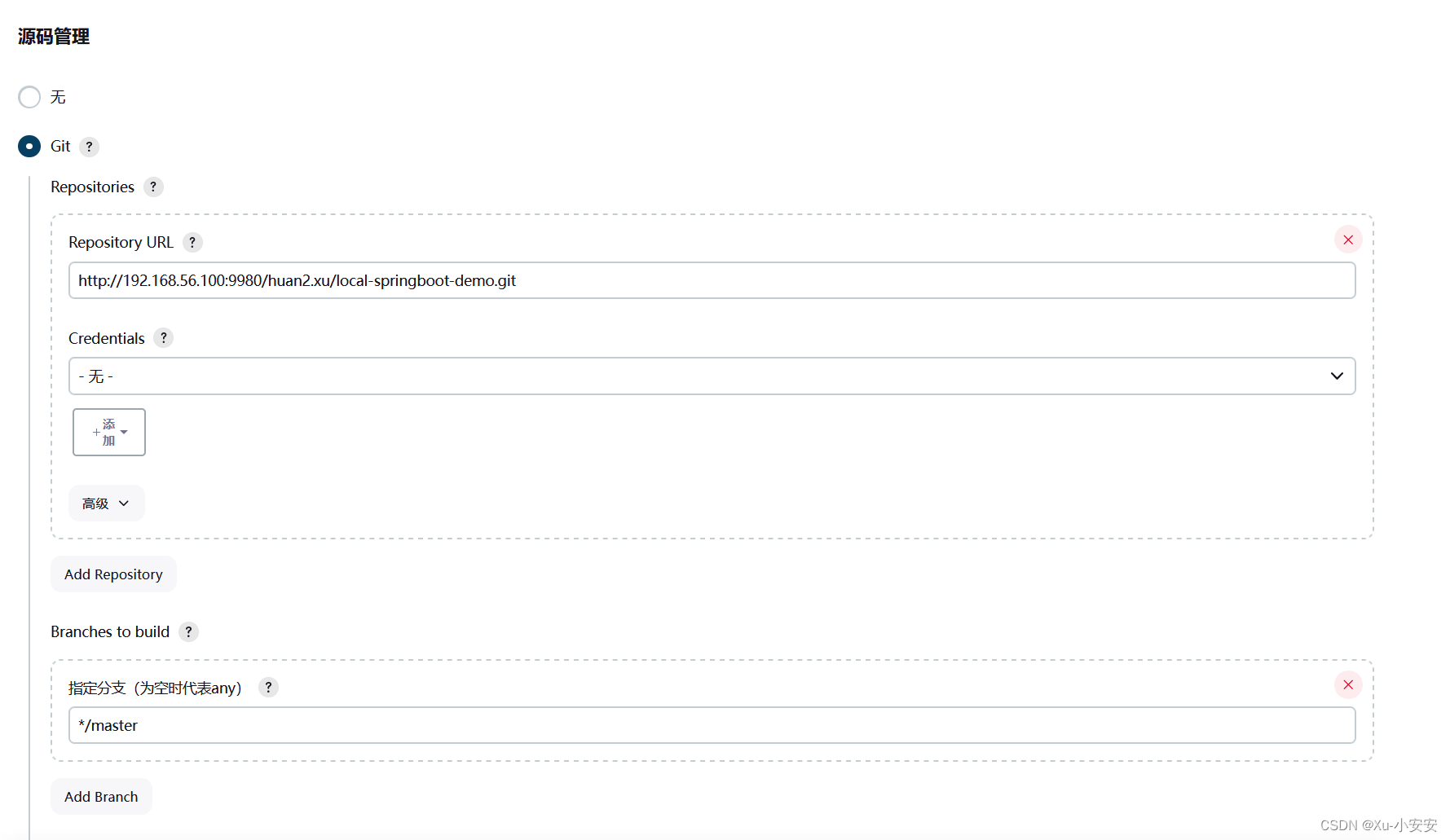The image size is (1450, 840).
Task: Remove the */master branch with red X
Action: (x=1347, y=684)
